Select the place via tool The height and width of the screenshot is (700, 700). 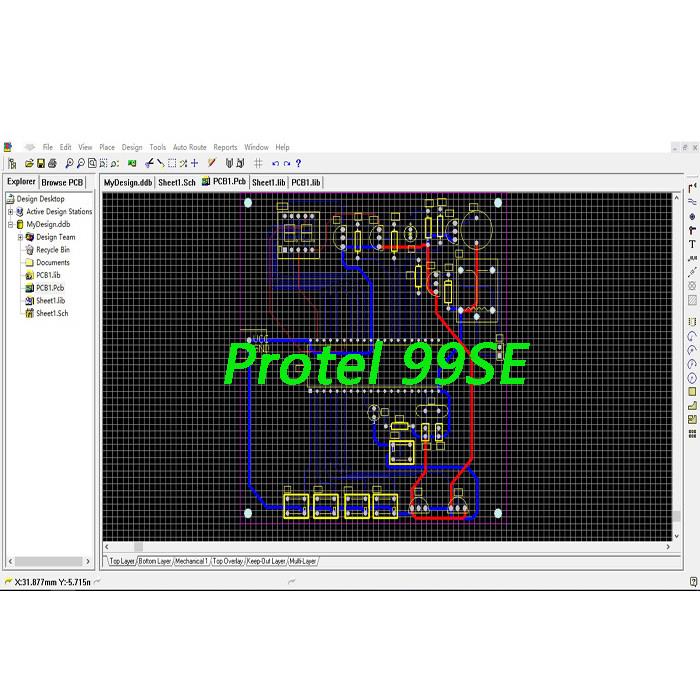click(x=692, y=230)
